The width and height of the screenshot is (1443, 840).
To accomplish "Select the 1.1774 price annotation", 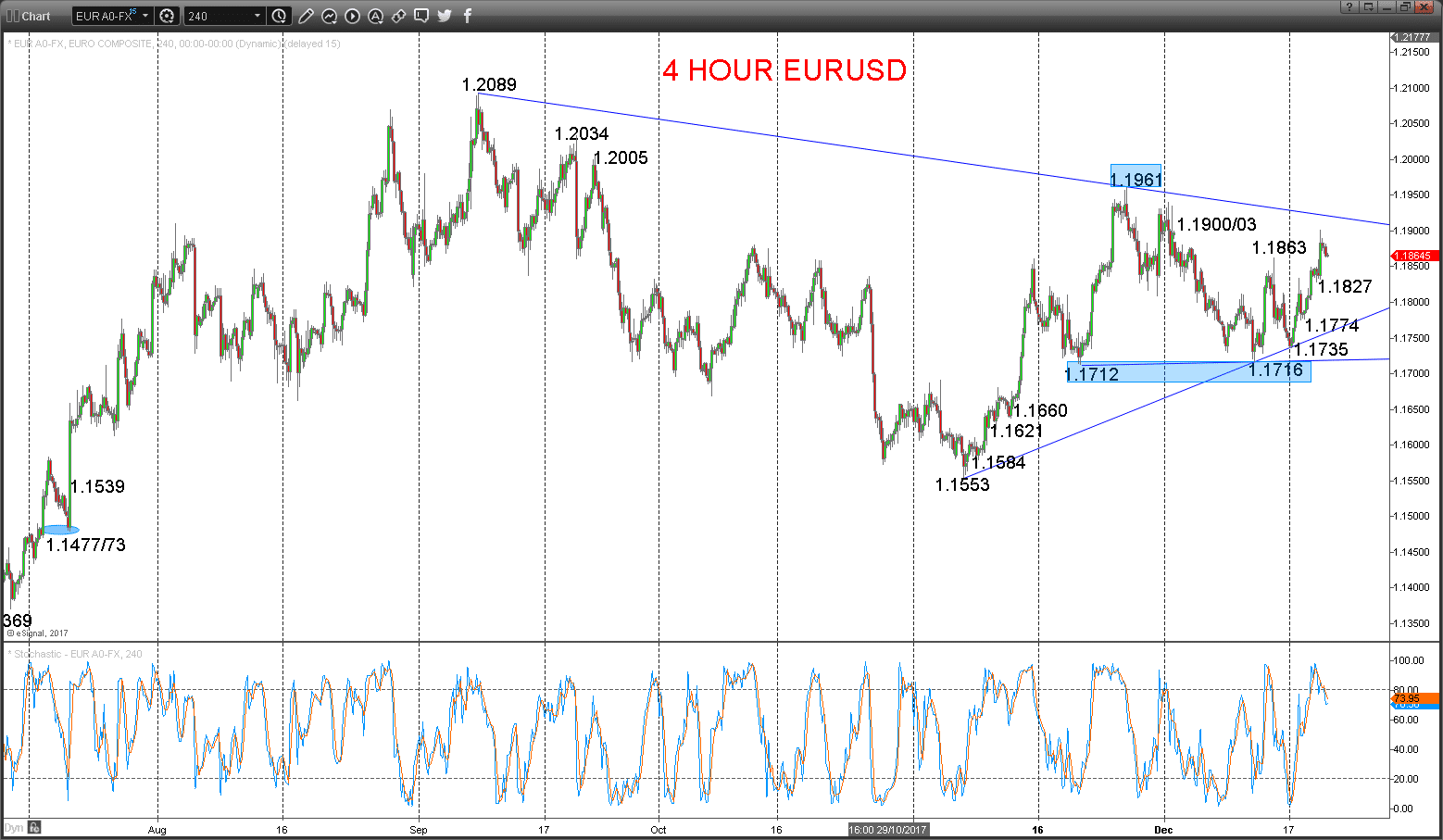I will coord(1332,325).
